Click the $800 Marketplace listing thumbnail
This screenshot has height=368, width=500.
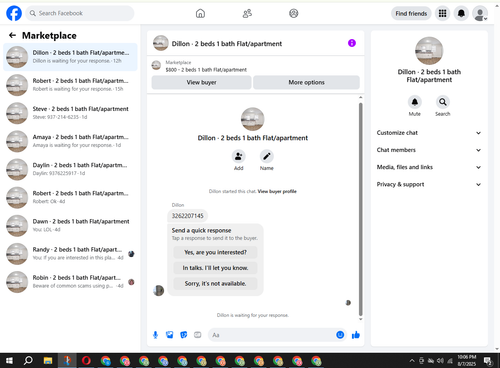click(x=156, y=65)
